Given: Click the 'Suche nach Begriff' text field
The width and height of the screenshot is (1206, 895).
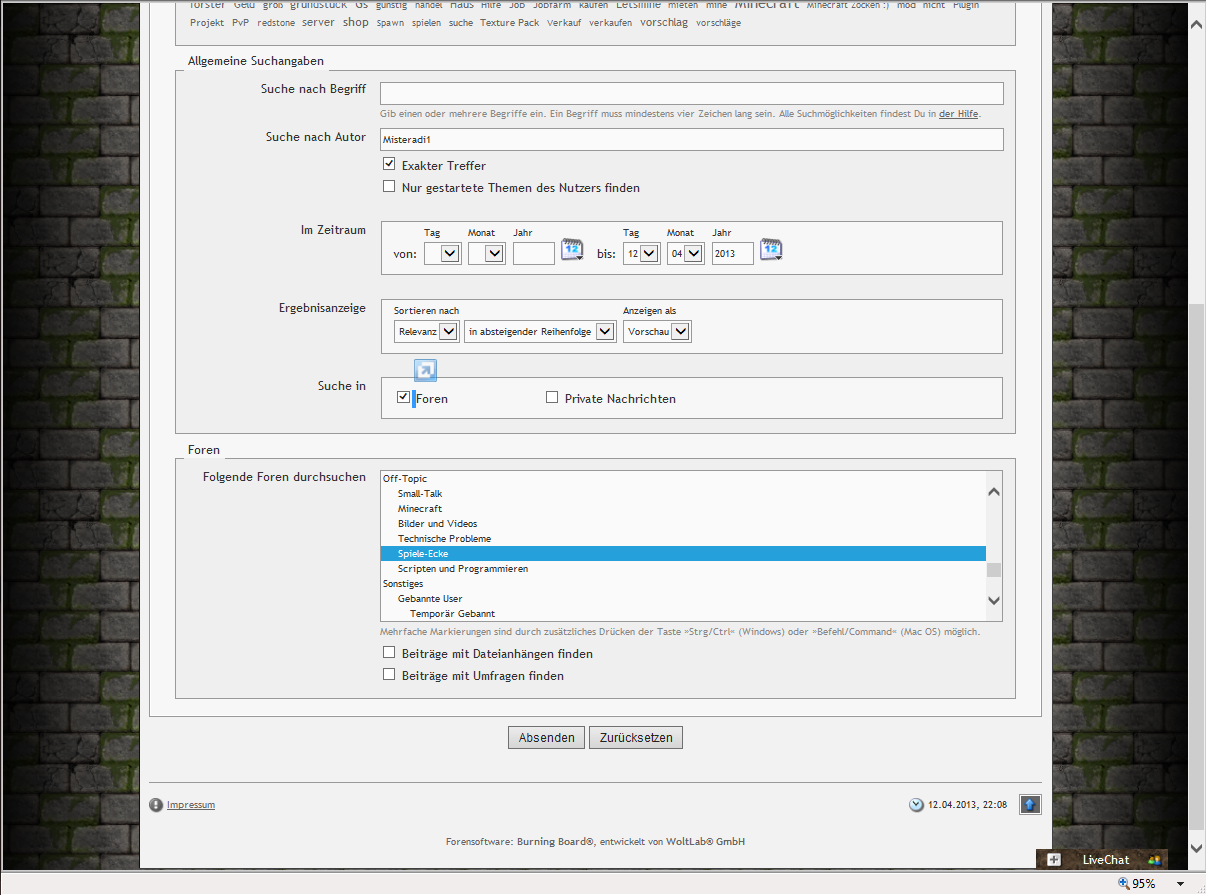Looking at the screenshot, I should point(691,94).
